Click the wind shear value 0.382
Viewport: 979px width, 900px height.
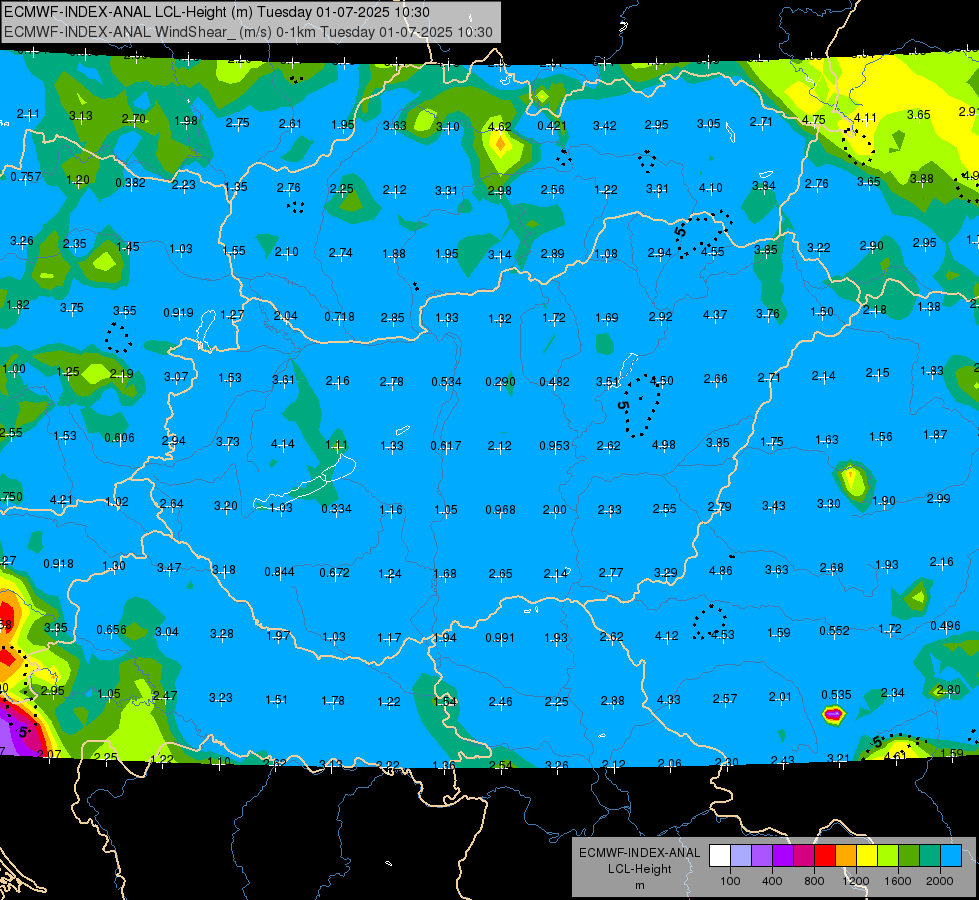click(x=130, y=182)
